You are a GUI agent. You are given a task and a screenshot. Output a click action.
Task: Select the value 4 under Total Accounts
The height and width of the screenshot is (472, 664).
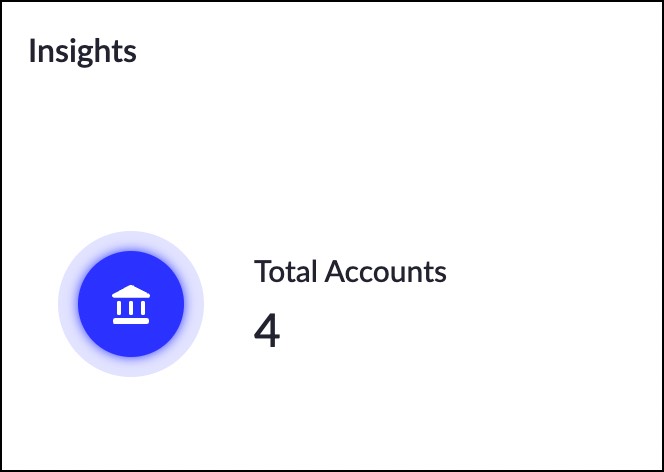pyautogui.click(x=267, y=332)
